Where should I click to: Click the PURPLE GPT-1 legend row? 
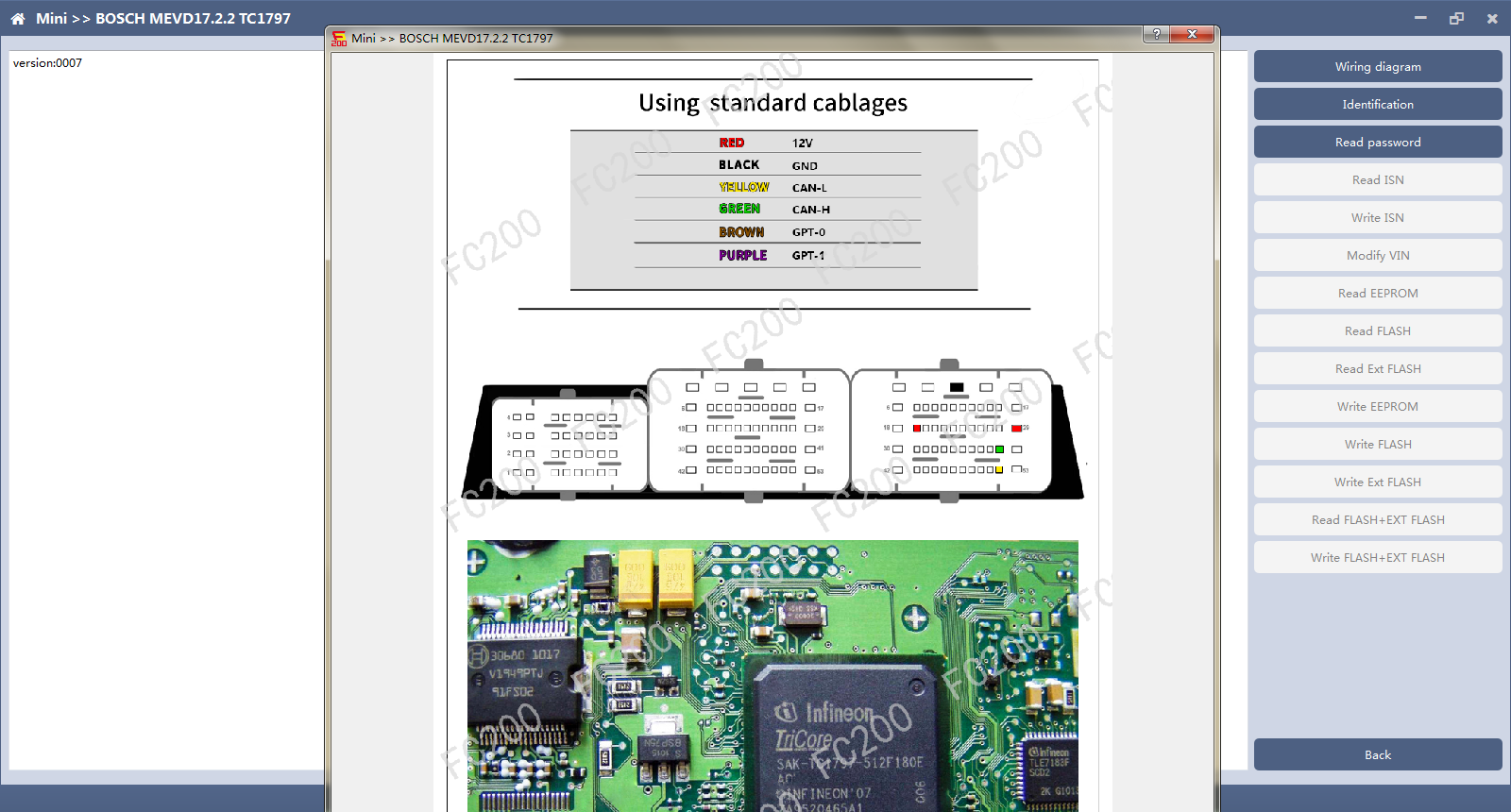click(x=777, y=255)
